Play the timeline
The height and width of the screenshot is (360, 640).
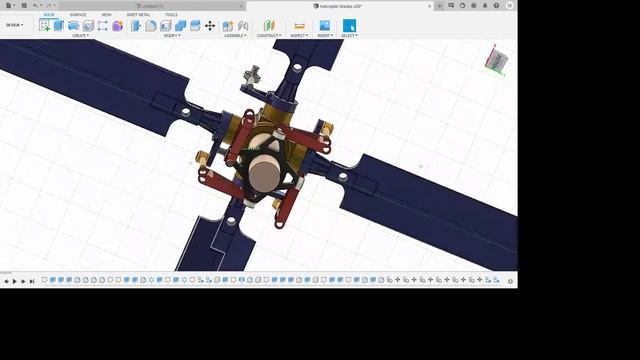click(x=15, y=281)
